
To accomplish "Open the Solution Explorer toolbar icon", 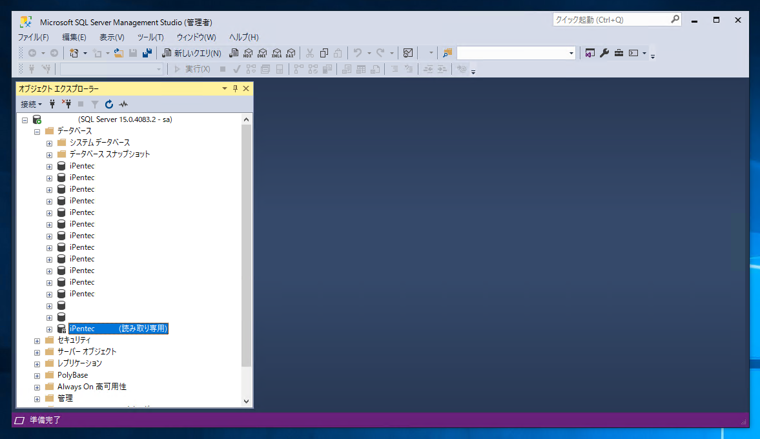I will click(589, 53).
